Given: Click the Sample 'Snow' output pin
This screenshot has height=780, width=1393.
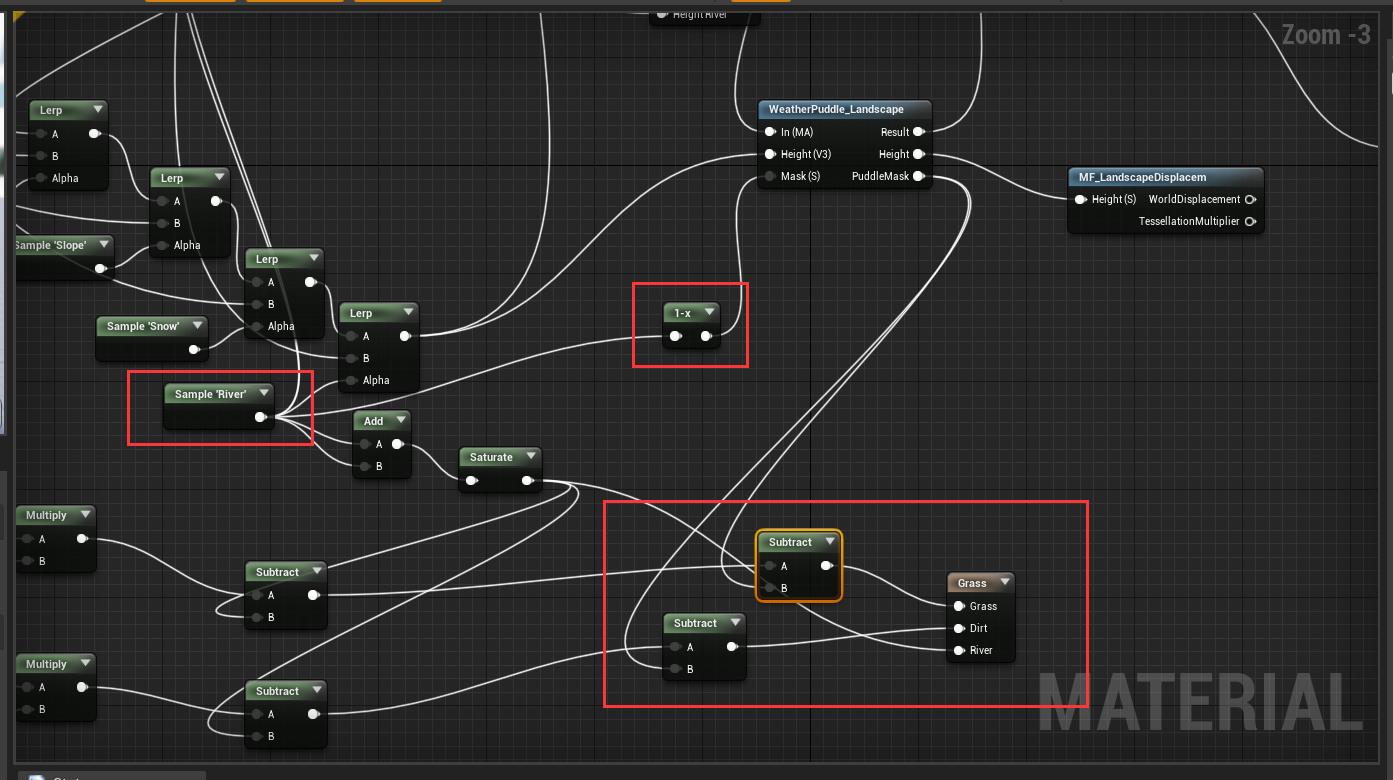Looking at the screenshot, I should click(194, 349).
